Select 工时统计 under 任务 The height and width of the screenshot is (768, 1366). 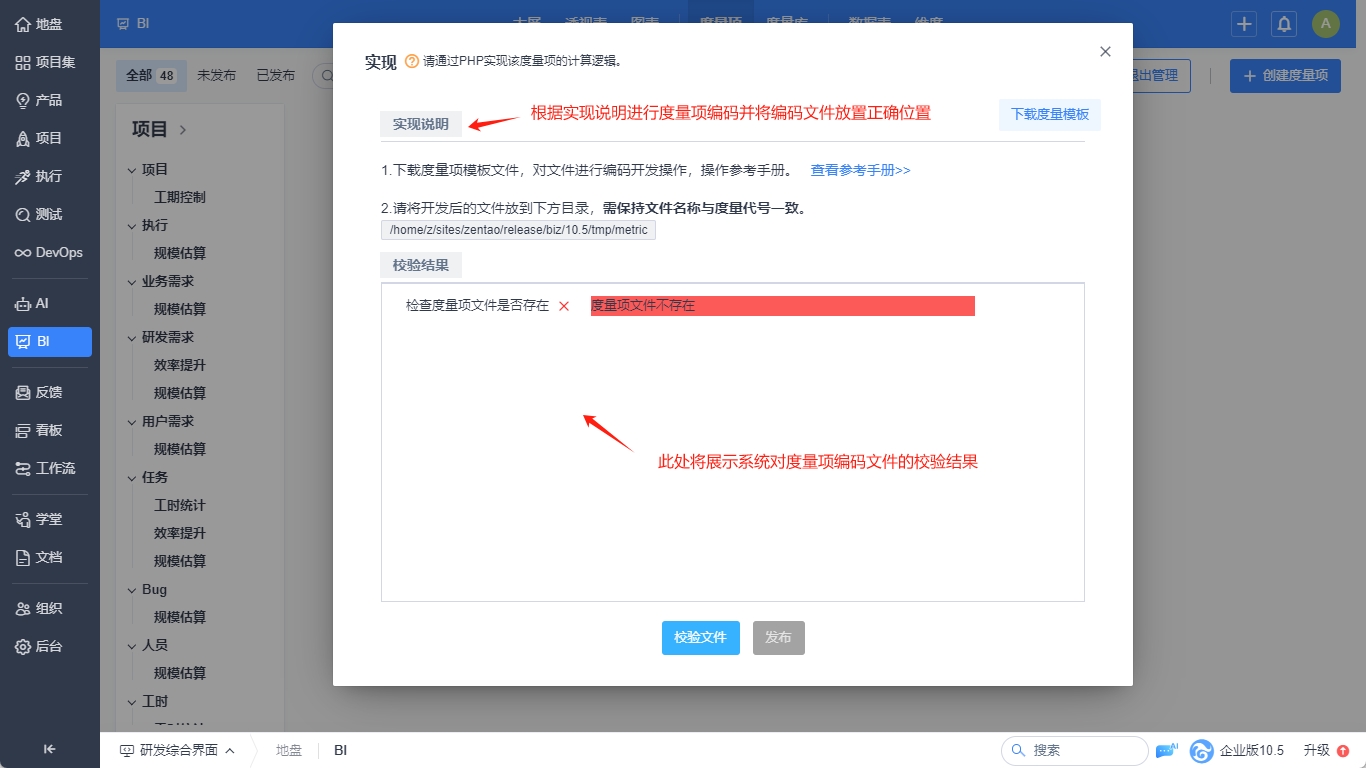click(x=180, y=506)
